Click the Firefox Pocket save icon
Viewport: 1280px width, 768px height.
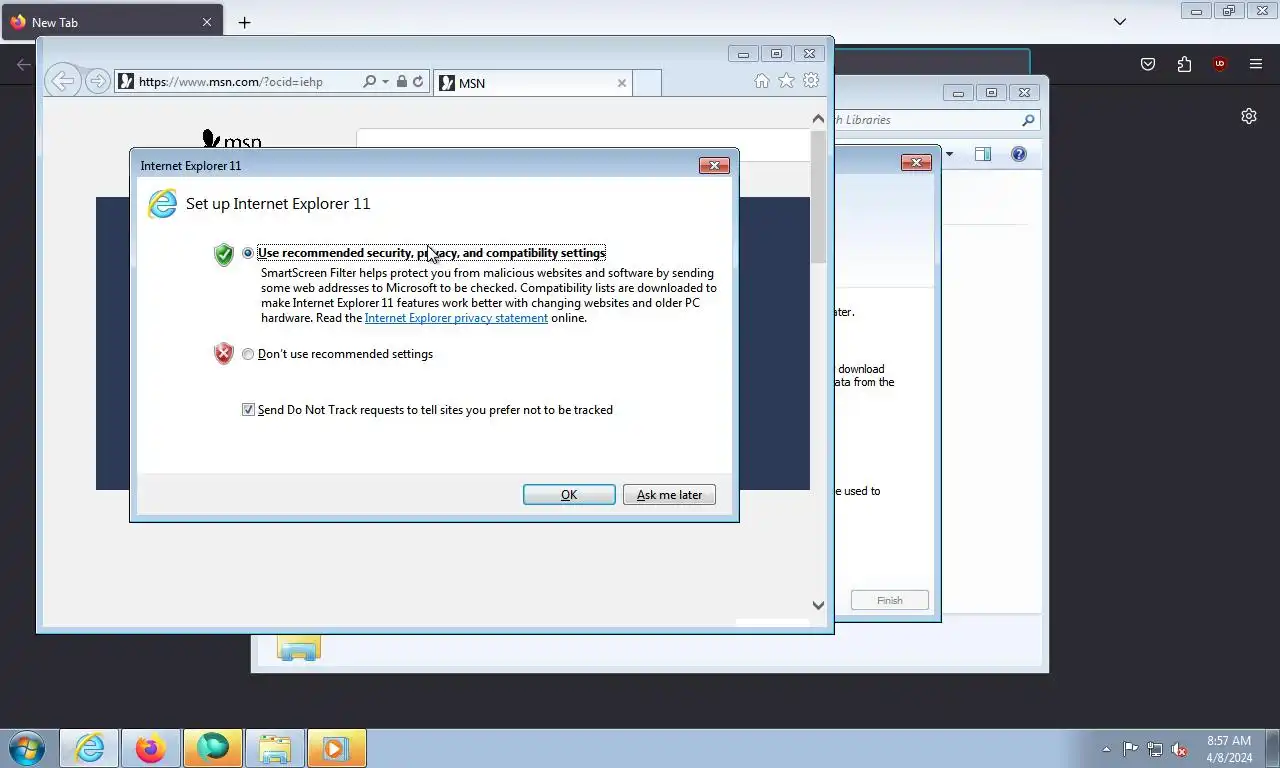[x=1148, y=64]
